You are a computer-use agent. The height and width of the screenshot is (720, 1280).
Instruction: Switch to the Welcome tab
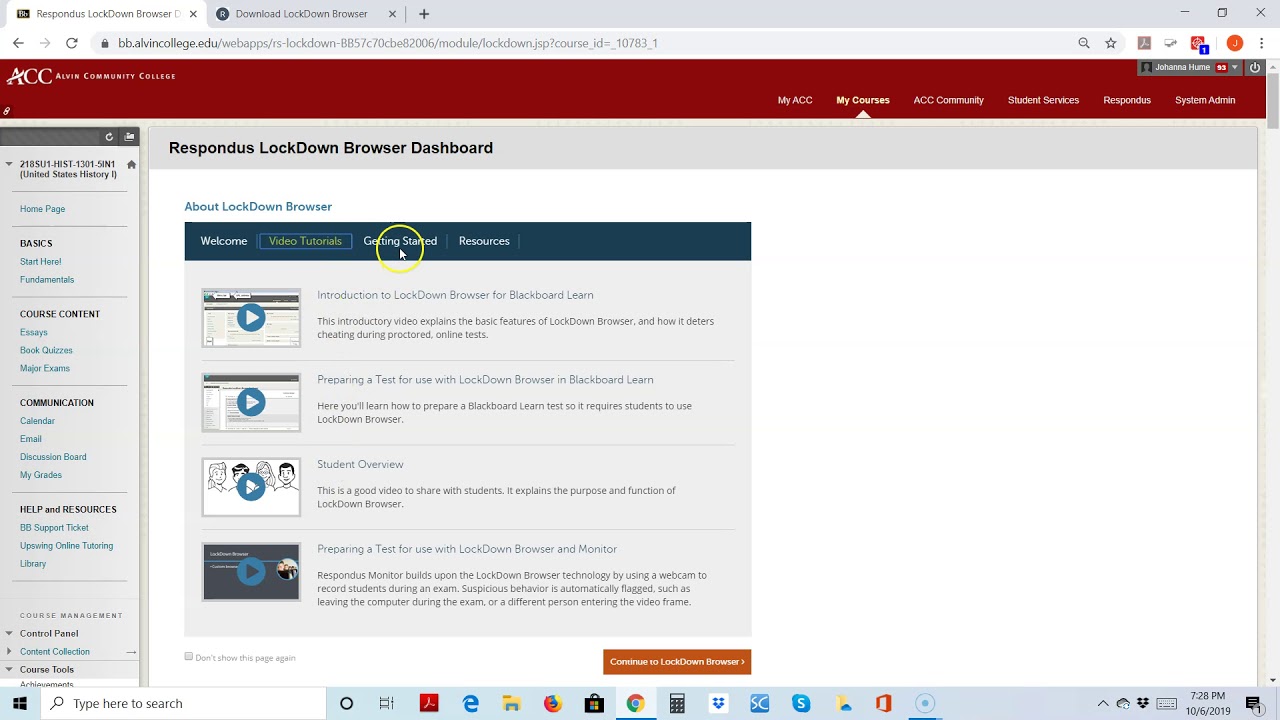click(224, 241)
